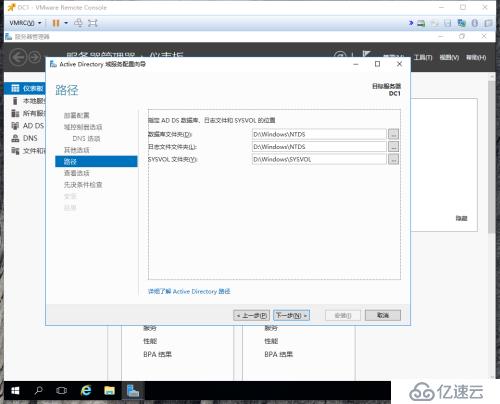Screen dimensions: 500x404
Task: Go to 先决条件检查 wizard step
Action: [x=83, y=185]
